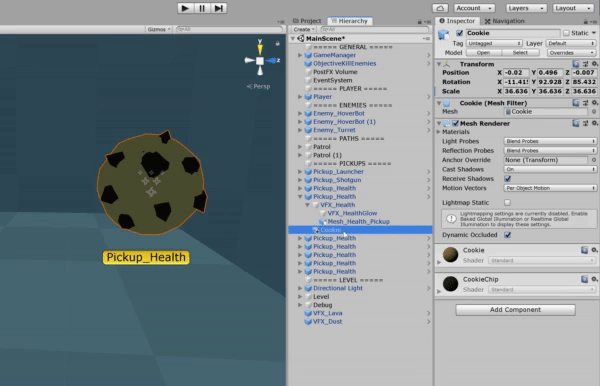Click the scene orientation gizmo center cube
Screen dimensions: 600x386
(260, 60)
